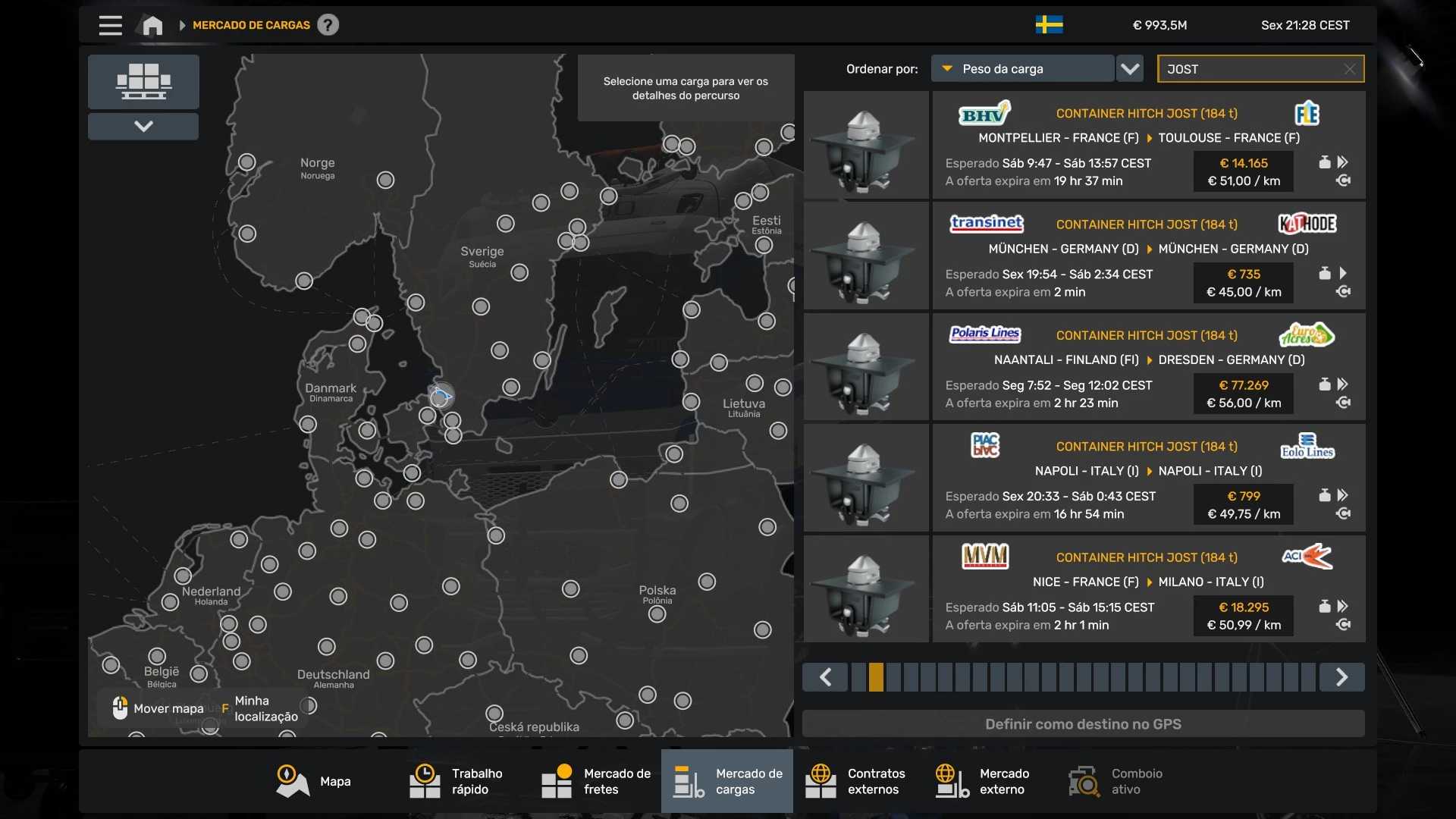This screenshot has width=1456, height=819.
Task: Click the Swedish flag icon
Action: (x=1049, y=25)
